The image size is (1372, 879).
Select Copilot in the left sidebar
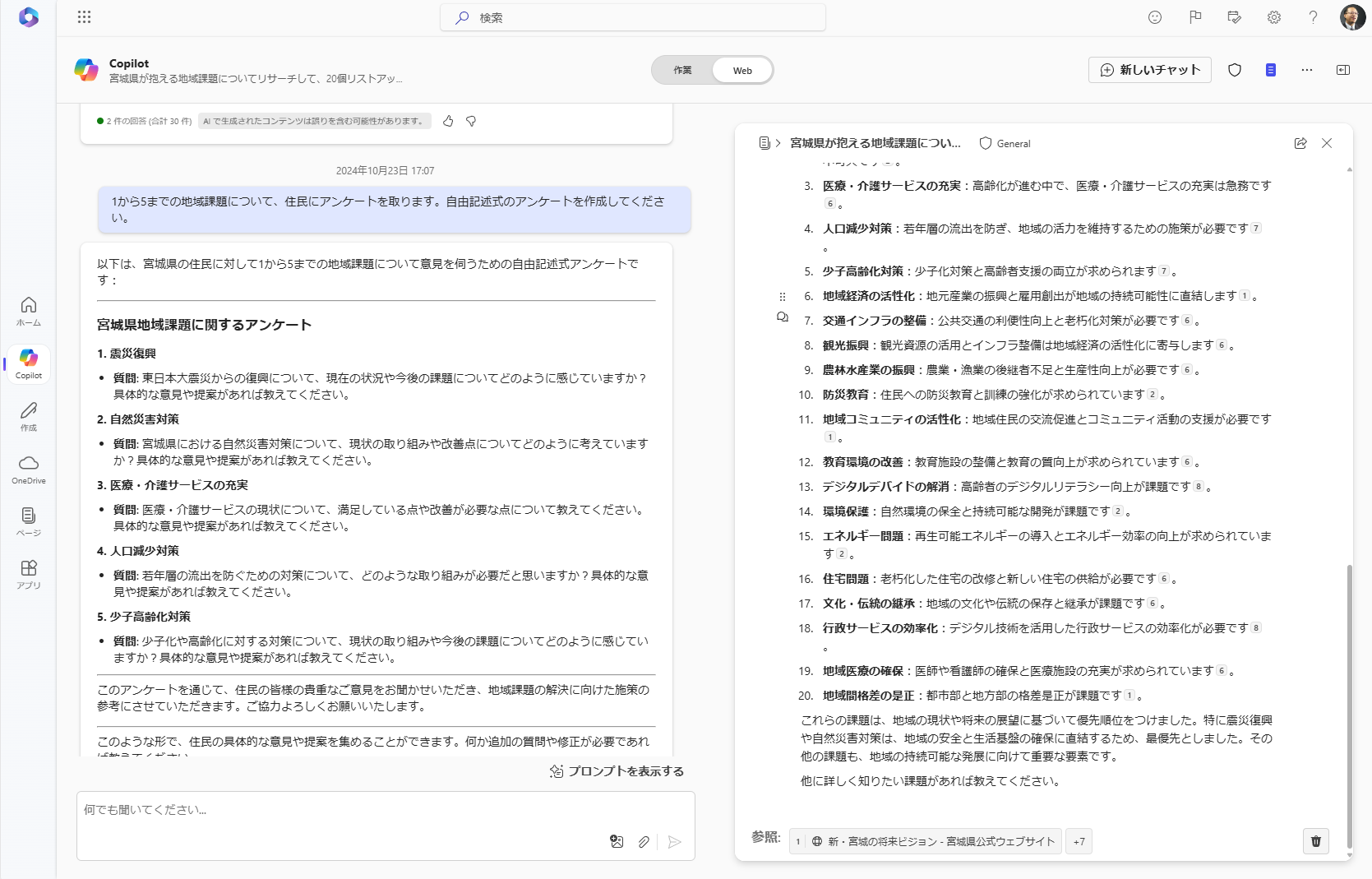coord(29,364)
